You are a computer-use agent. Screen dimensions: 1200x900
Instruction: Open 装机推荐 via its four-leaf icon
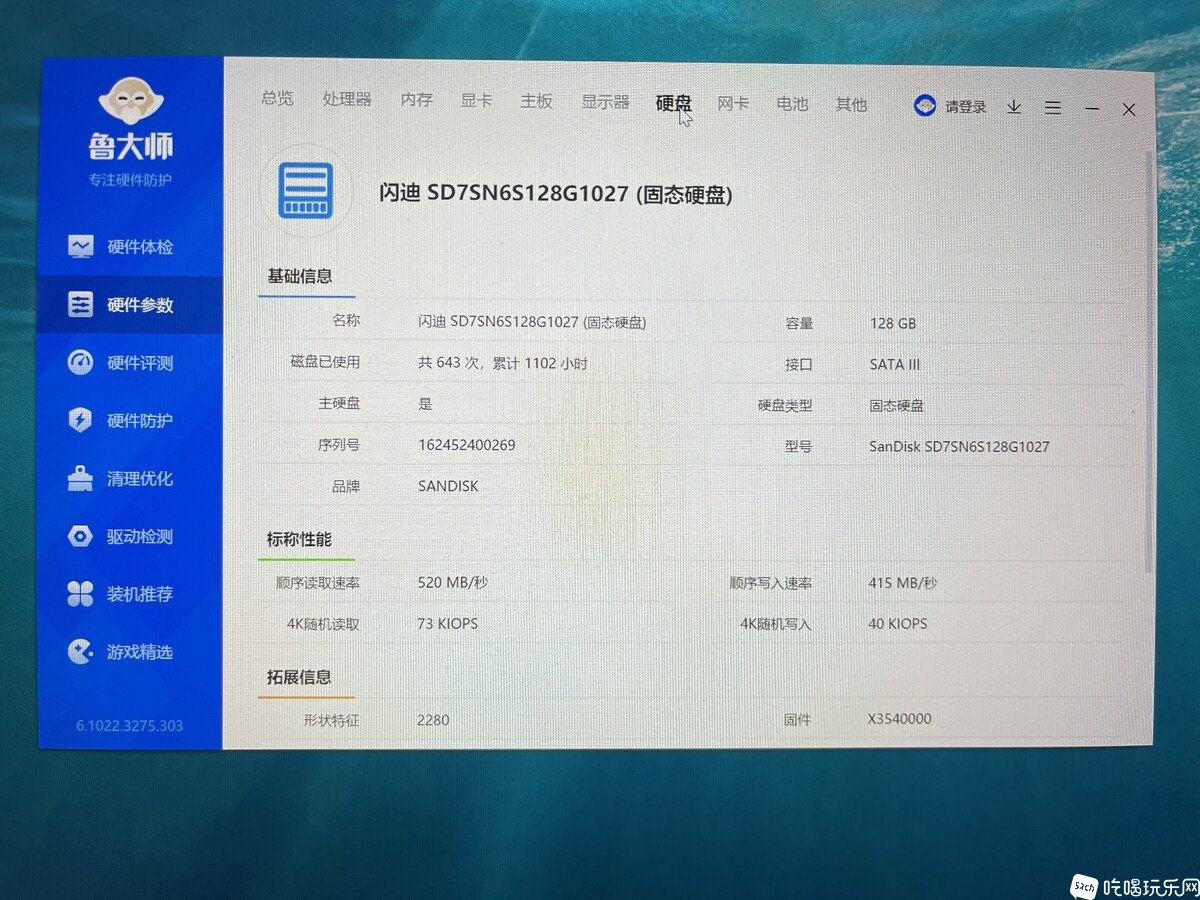(x=80, y=594)
